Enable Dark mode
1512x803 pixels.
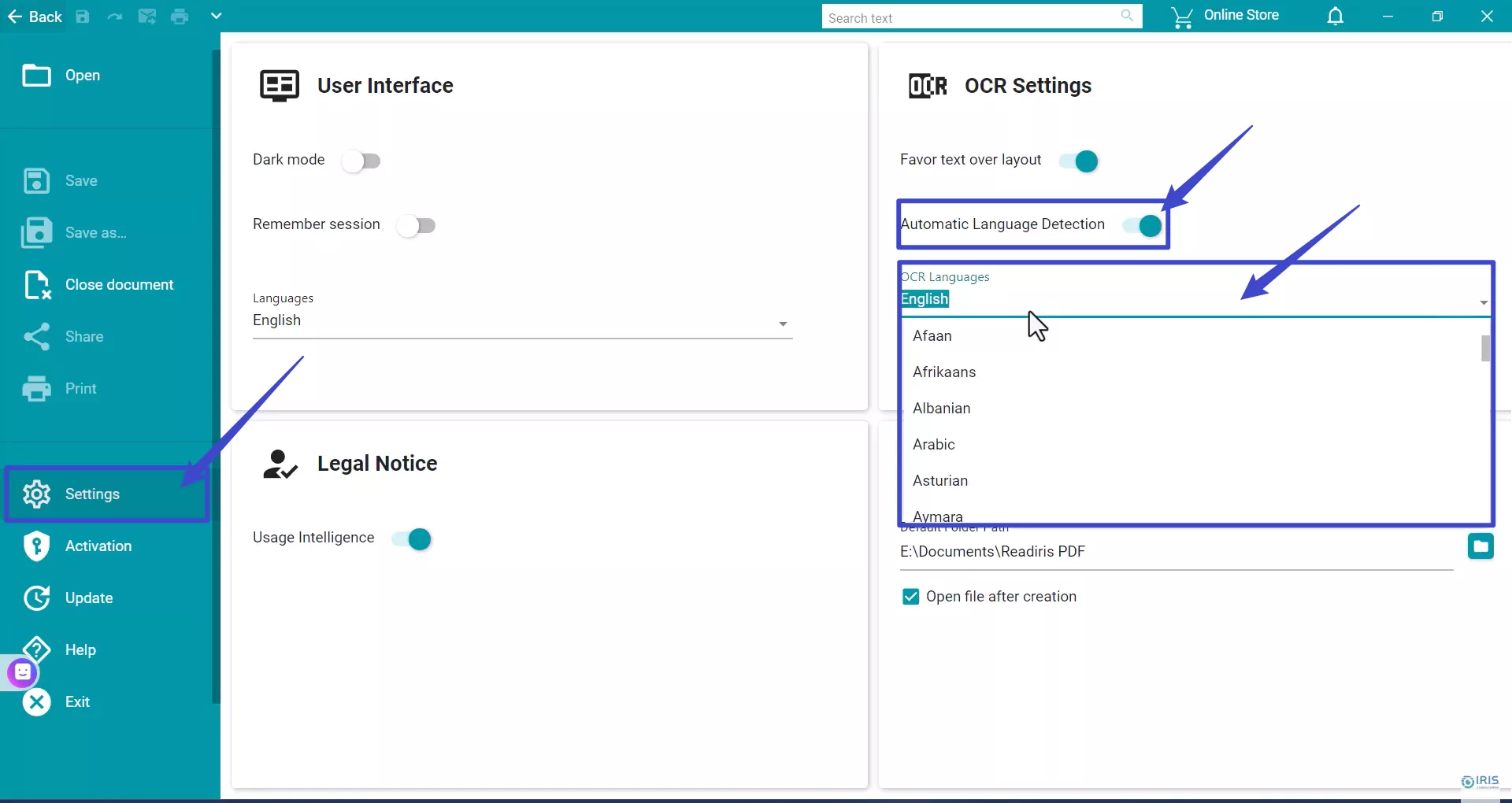pos(362,161)
